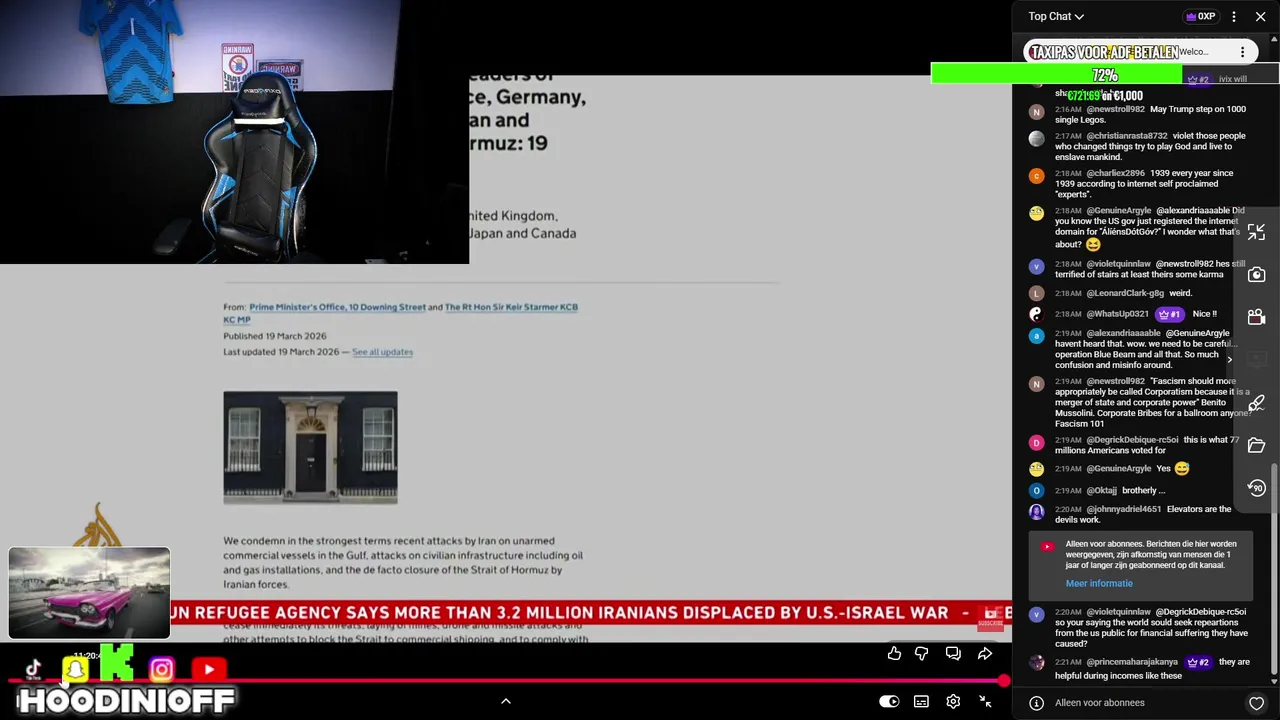This screenshot has width=1280, height=720.
Task: Open the folder icon in side toolbar
Action: [1257, 445]
